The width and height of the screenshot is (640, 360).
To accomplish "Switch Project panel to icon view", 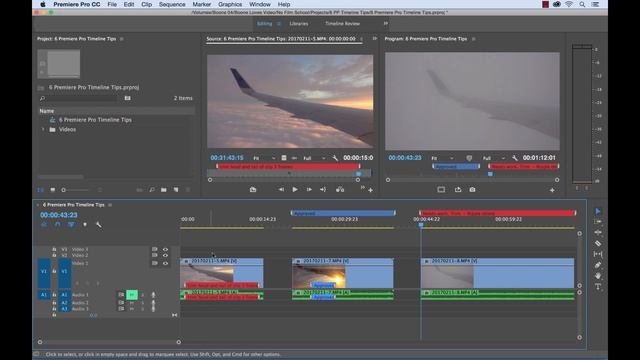I will [53, 190].
